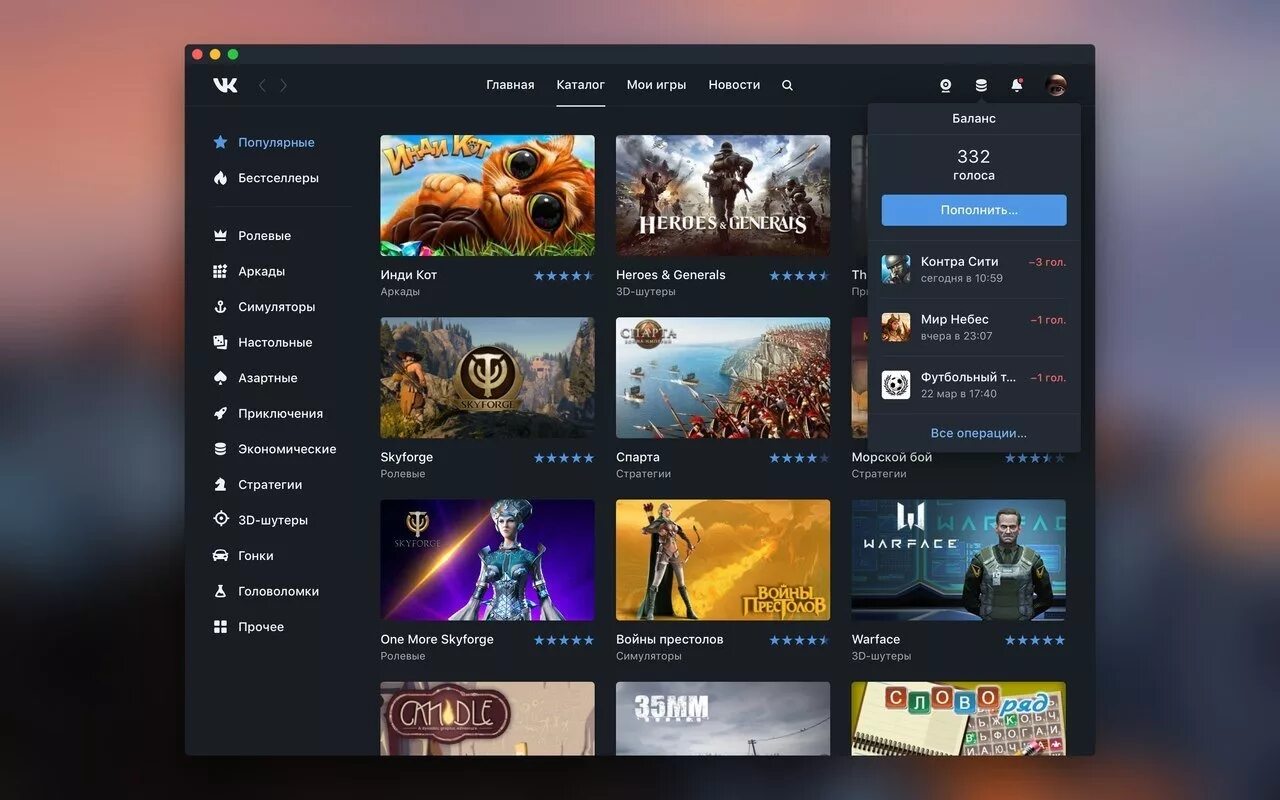Click the flask icon beside Головоломки

(x=220, y=591)
